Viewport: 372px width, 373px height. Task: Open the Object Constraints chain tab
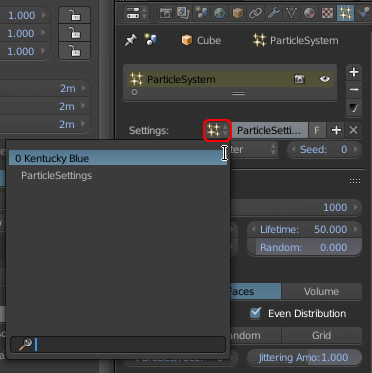(x=255, y=13)
